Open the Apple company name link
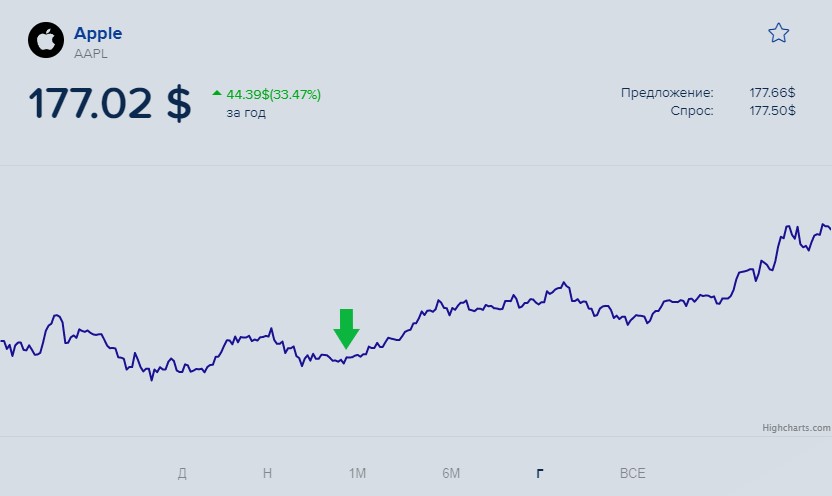832x496 pixels. (98, 33)
